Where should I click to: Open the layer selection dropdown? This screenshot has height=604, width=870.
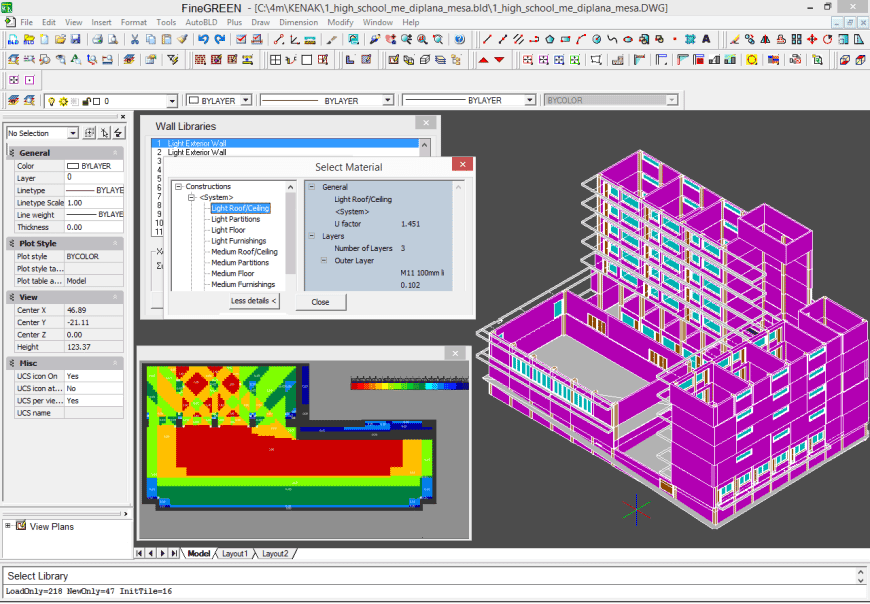[x=174, y=101]
